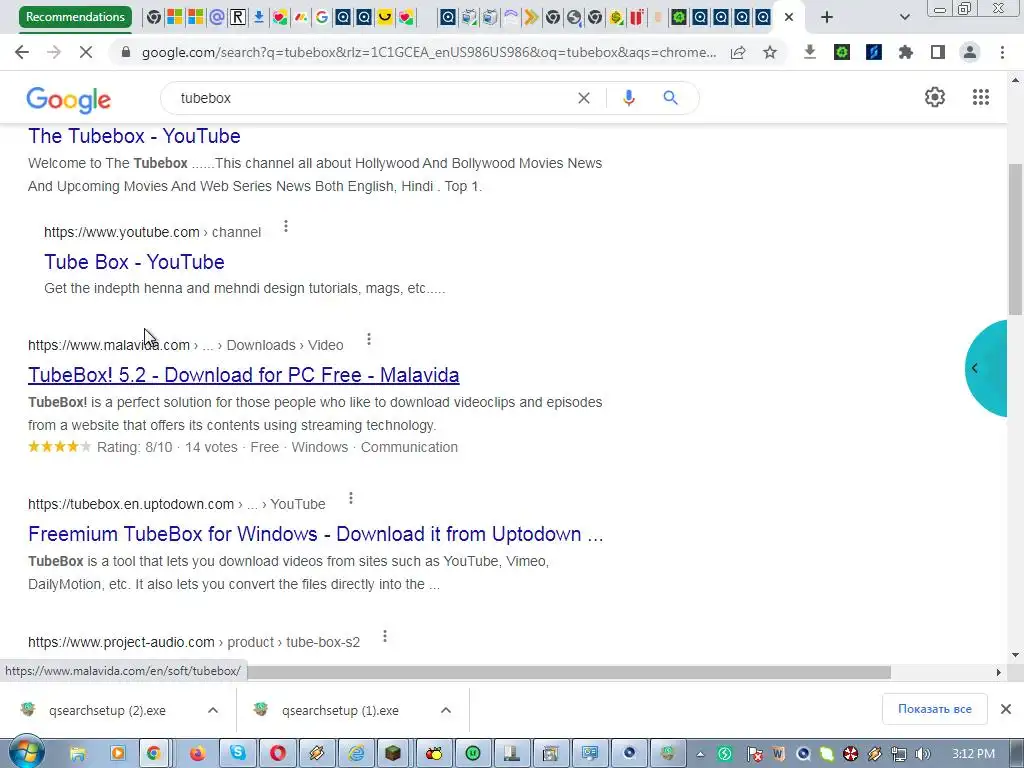The width and height of the screenshot is (1024, 768).
Task: Open options for the project-audio.com result
Action: tap(385, 636)
